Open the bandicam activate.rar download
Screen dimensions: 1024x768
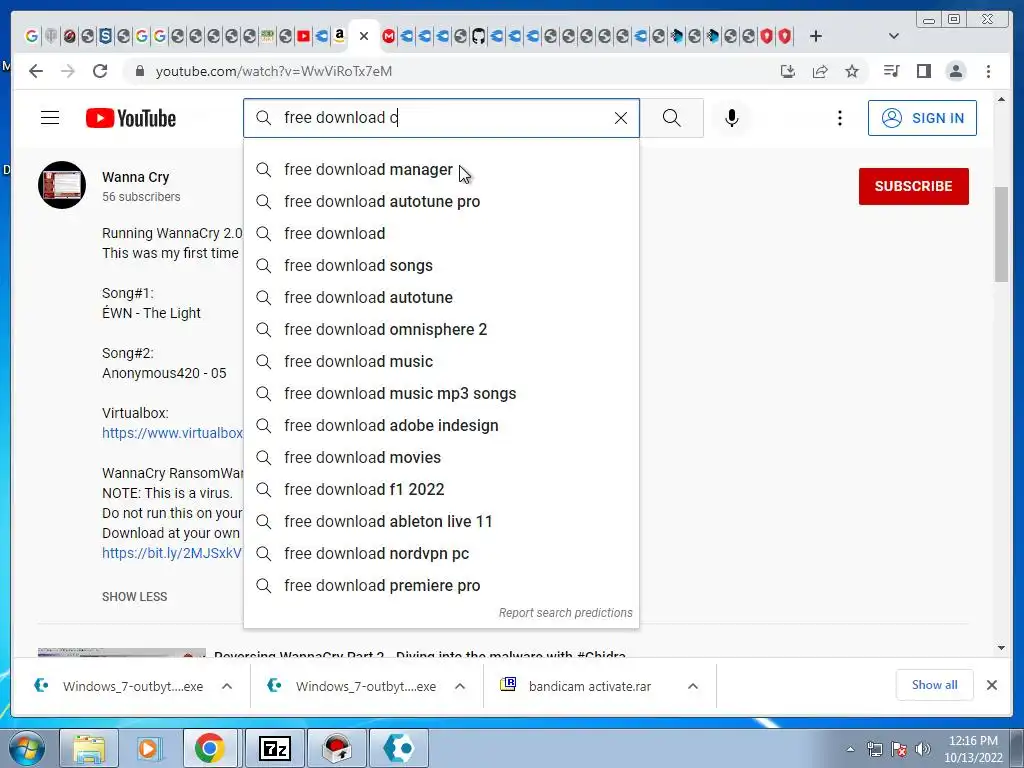tap(589, 686)
